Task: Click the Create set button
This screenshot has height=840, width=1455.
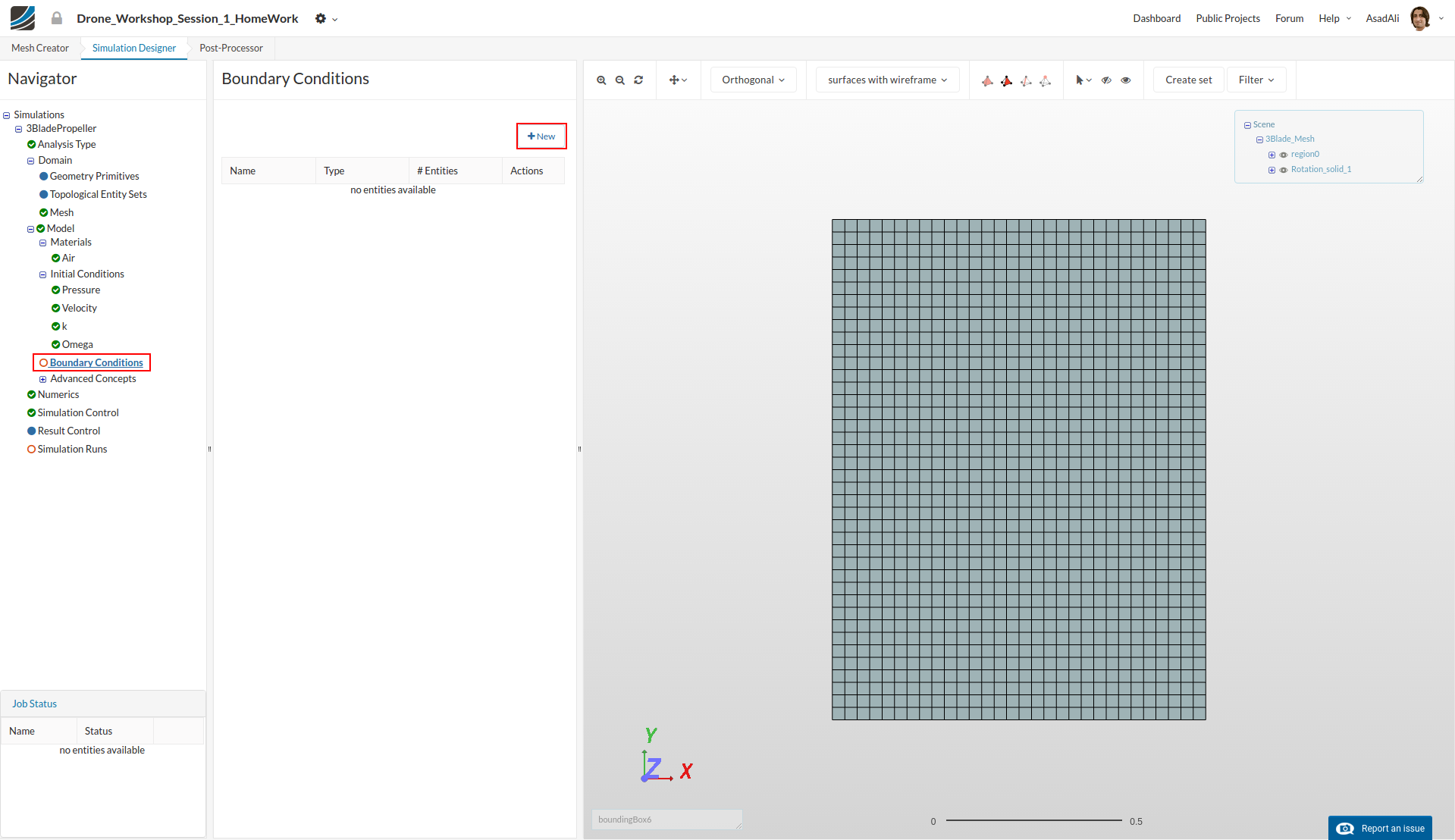Action: tap(1188, 80)
